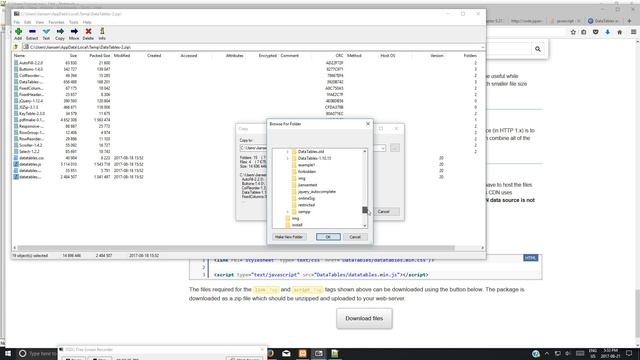The image size is (640, 360).
Task: Select the Select-1.2.2 row
Action: (245, 151)
